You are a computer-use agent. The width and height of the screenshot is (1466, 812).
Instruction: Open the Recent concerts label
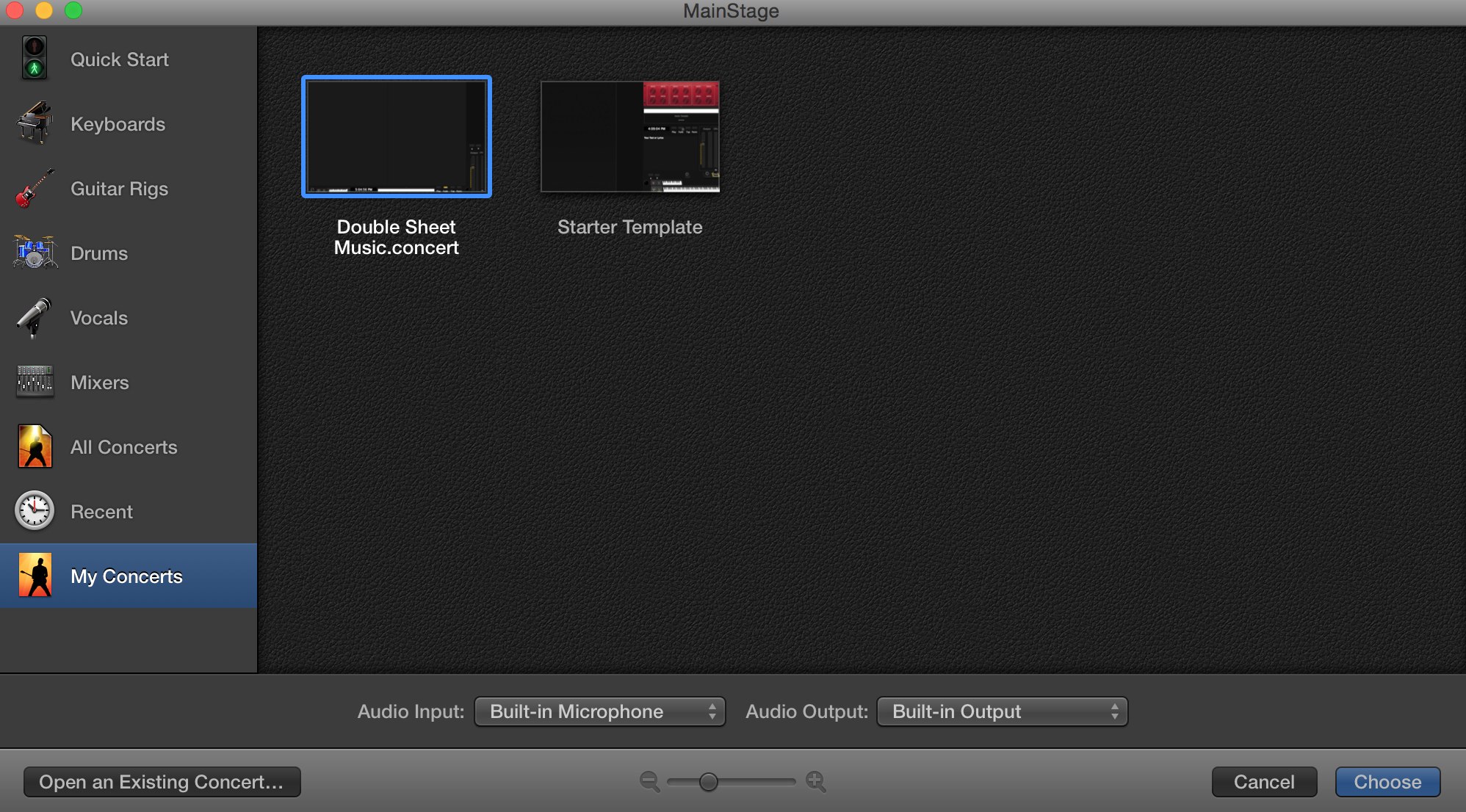click(102, 512)
